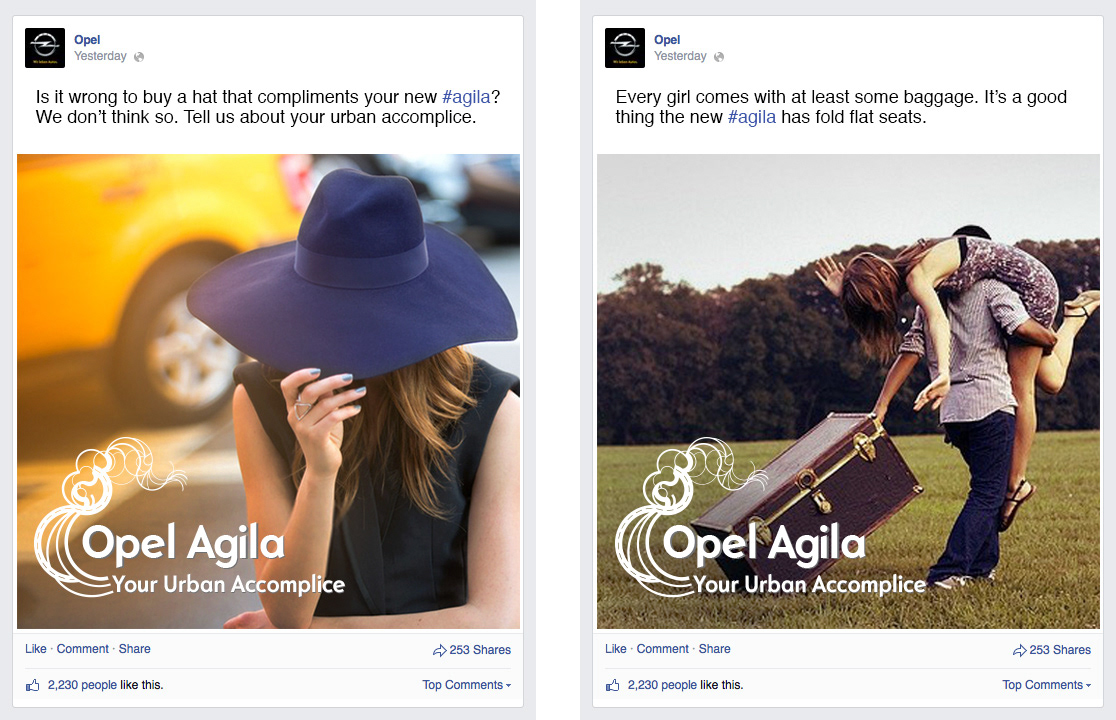Image resolution: width=1116 pixels, height=720 pixels.
Task: View 2,230 people who like left post
Action: click(82, 684)
